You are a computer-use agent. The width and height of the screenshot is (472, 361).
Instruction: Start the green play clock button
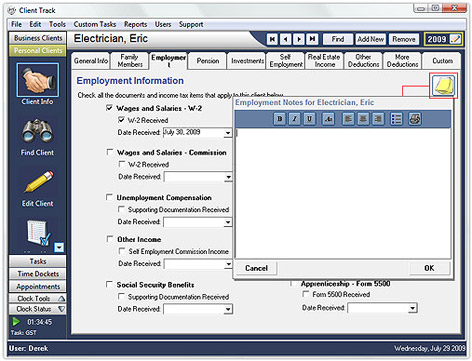[x=16, y=322]
